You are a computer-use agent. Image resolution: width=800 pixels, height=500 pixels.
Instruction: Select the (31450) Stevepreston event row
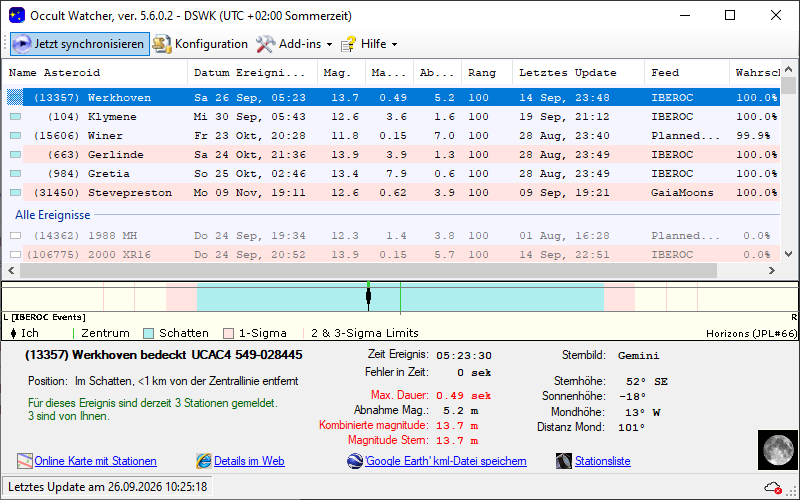[x=393, y=193]
